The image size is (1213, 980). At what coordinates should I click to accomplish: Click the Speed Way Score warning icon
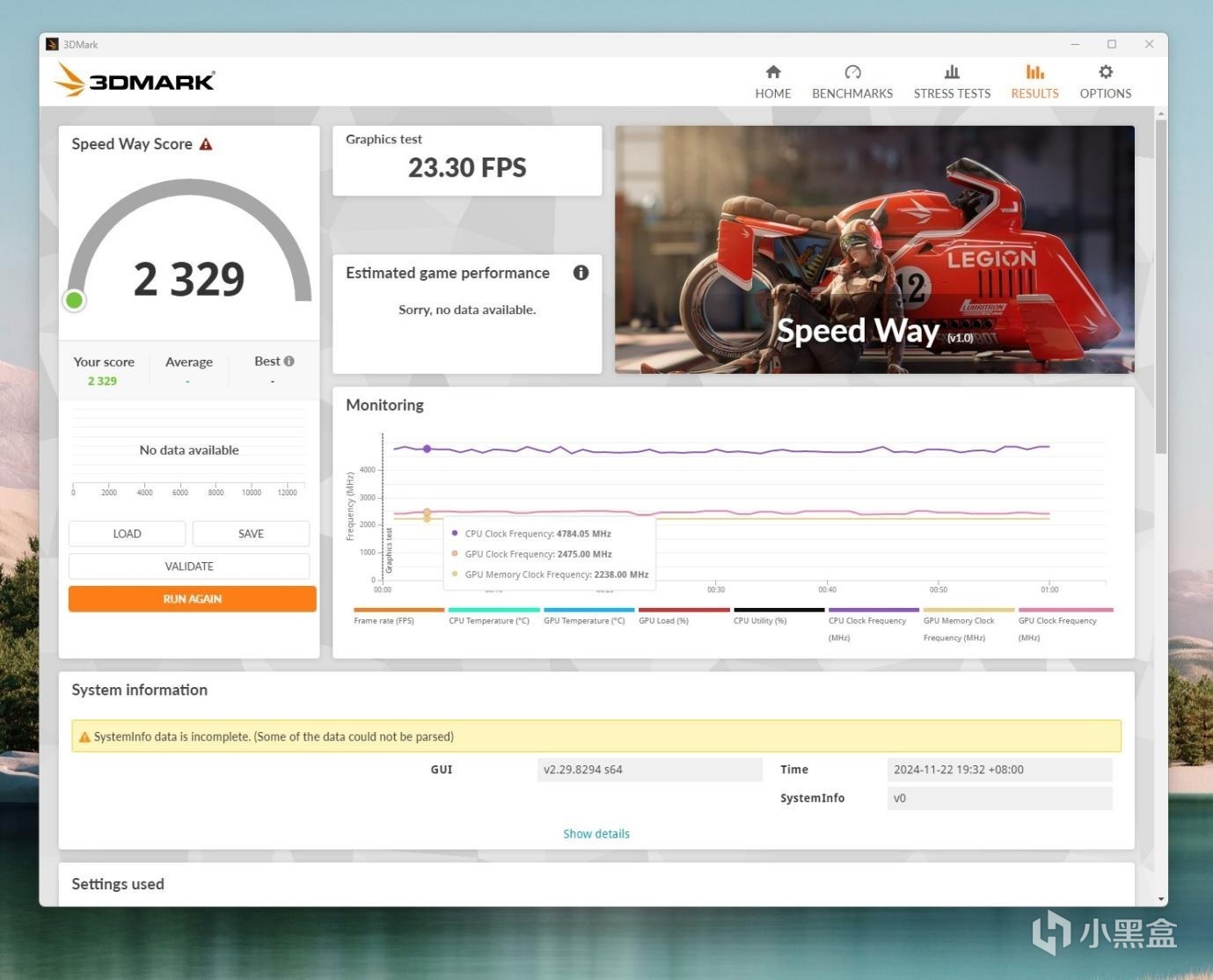206,144
